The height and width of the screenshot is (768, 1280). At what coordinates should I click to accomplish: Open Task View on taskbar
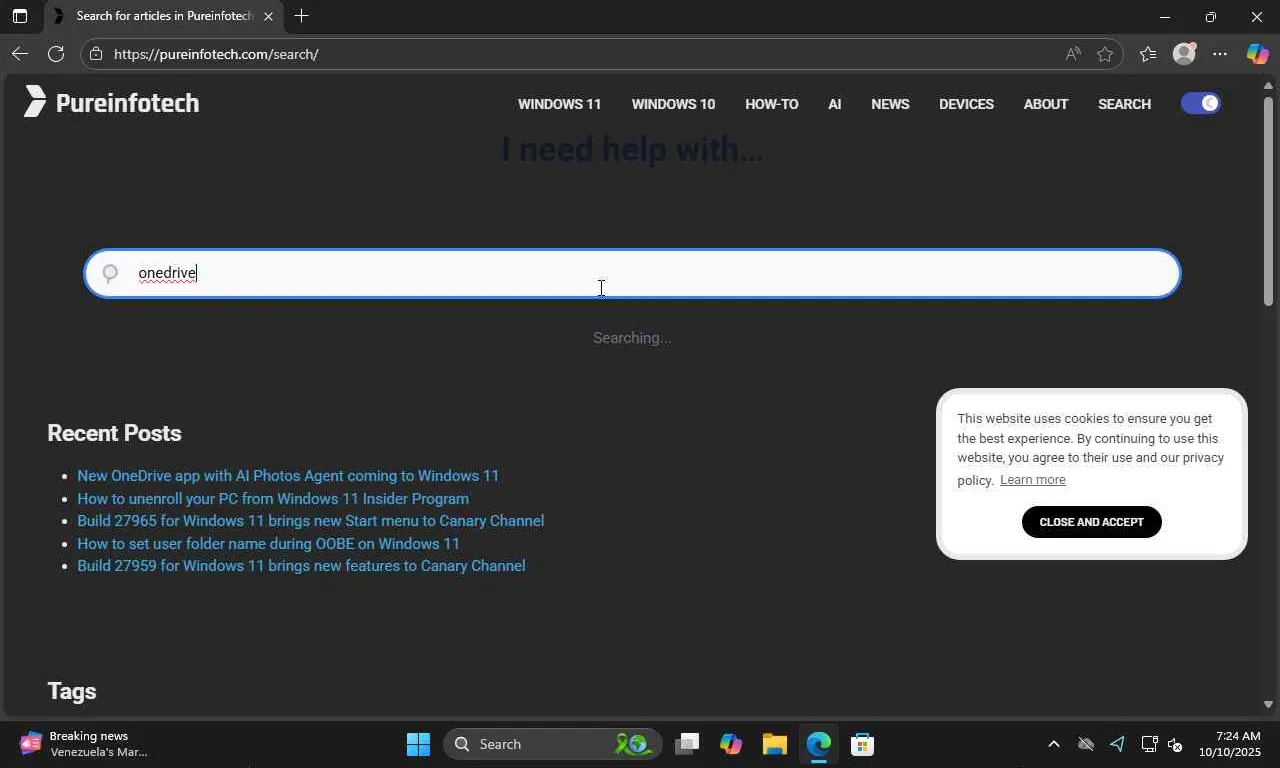point(686,744)
